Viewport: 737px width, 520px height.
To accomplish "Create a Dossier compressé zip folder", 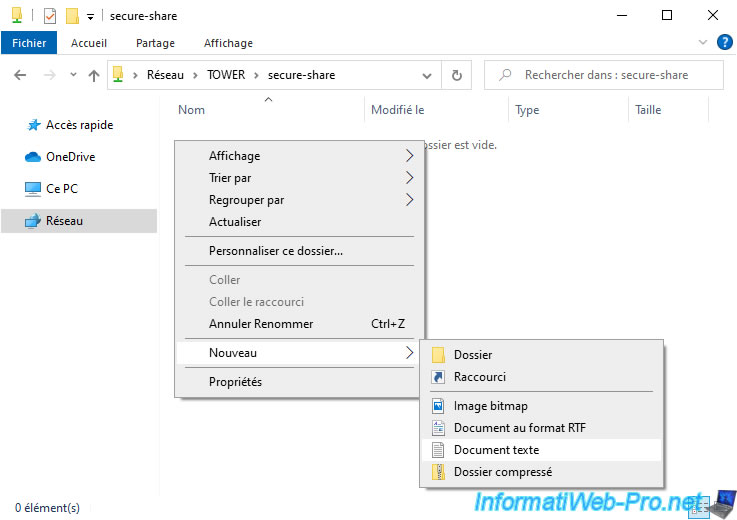I will (502, 472).
